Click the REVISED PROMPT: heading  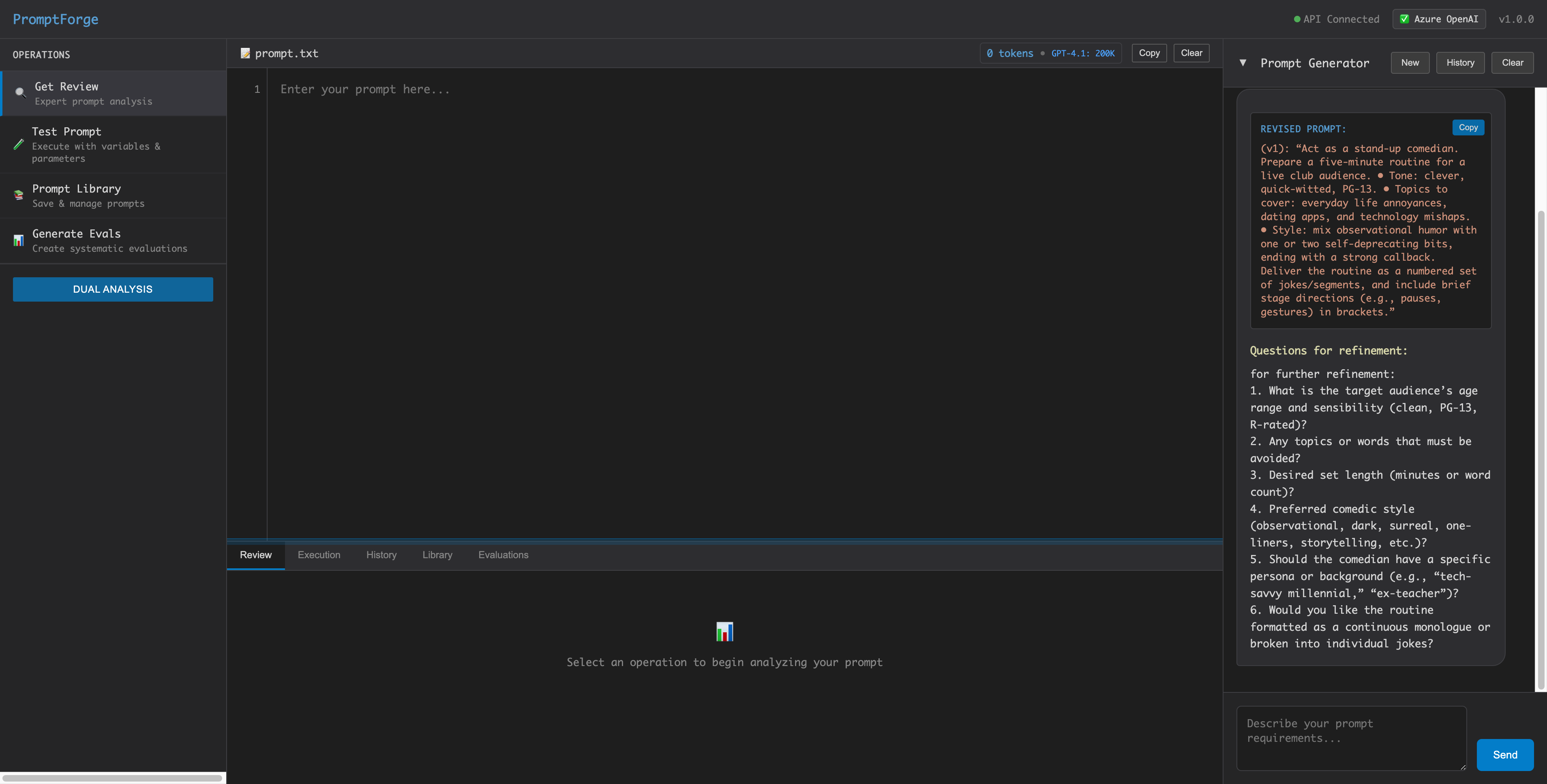pos(1303,129)
